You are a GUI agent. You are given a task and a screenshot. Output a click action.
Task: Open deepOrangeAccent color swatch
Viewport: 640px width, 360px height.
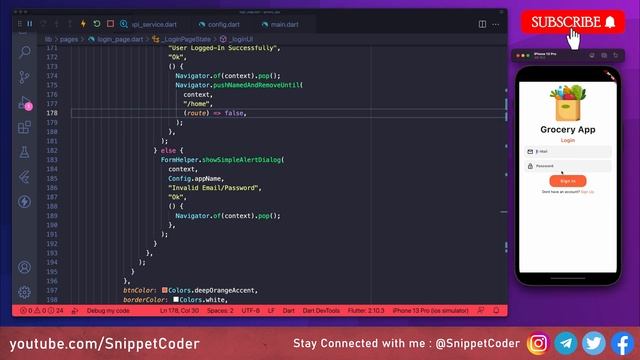pyautogui.click(x=164, y=290)
